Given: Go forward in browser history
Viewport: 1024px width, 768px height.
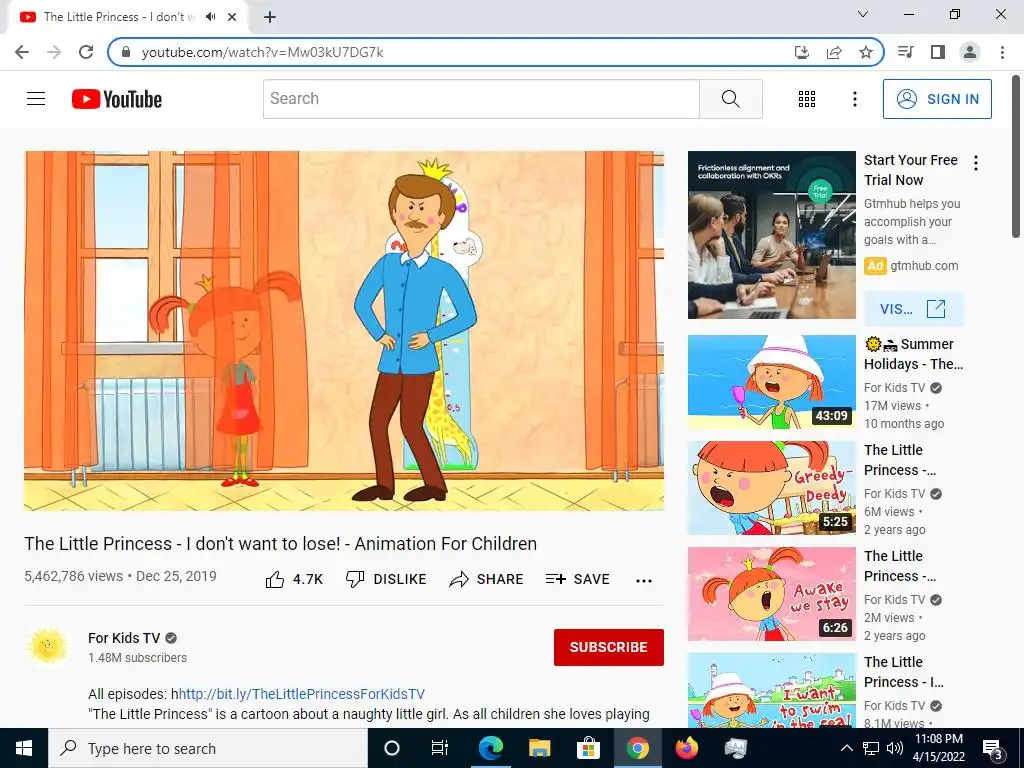Looking at the screenshot, I should [x=54, y=52].
